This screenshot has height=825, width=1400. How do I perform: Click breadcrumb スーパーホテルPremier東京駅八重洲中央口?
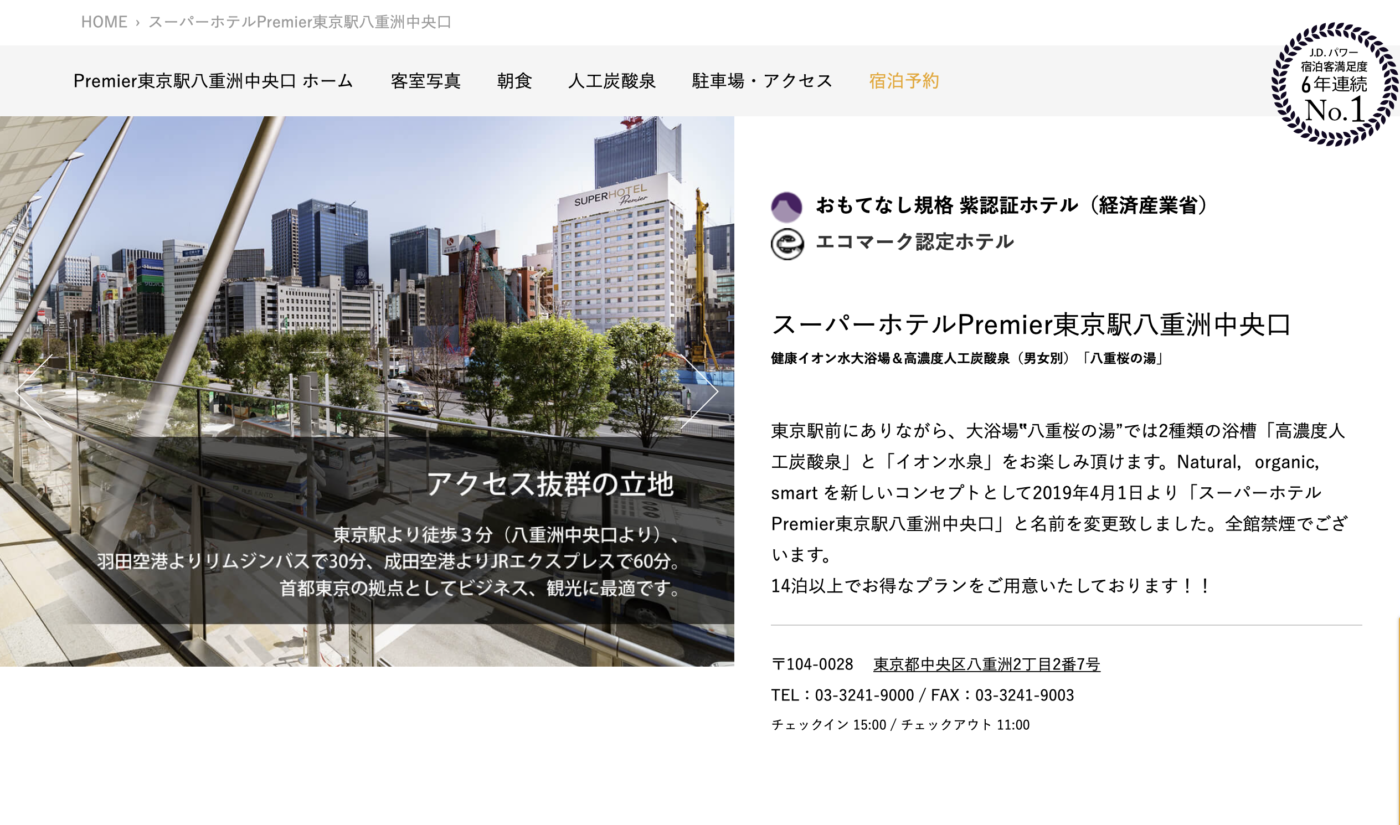click(300, 22)
